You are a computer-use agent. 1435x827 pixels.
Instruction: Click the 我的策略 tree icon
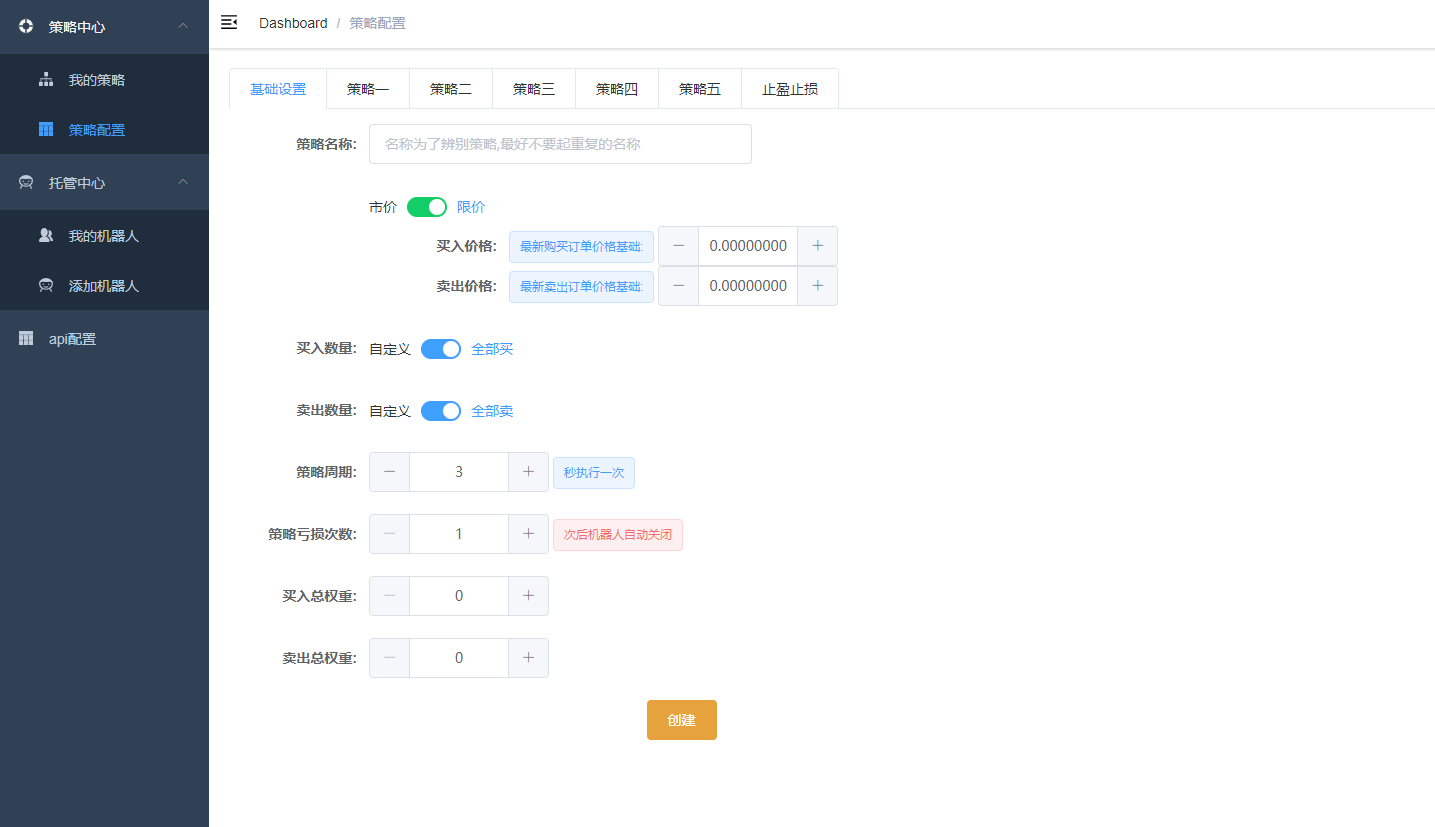coord(46,80)
